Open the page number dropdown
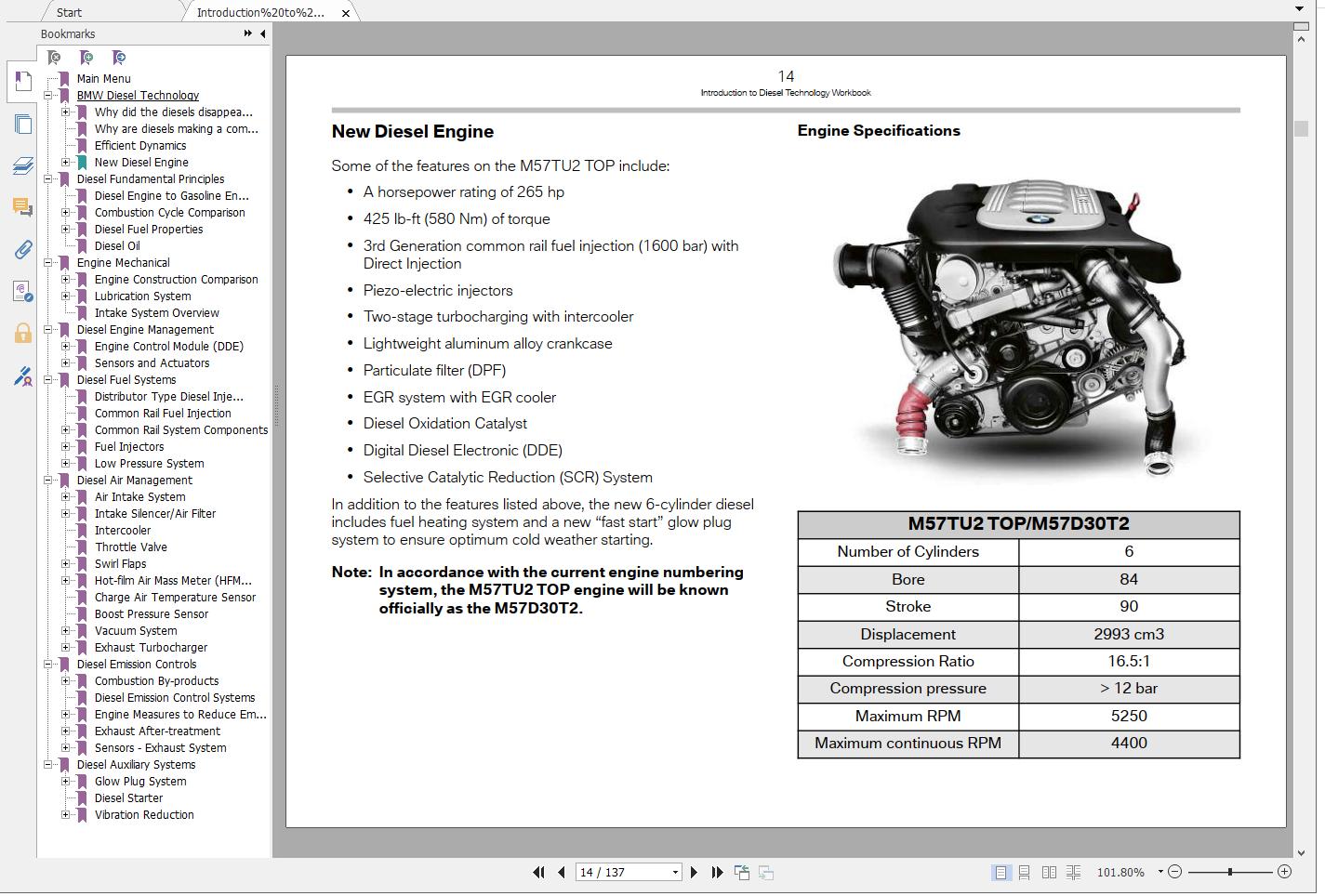Screen dimensions: 1325x896 point(675,873)
